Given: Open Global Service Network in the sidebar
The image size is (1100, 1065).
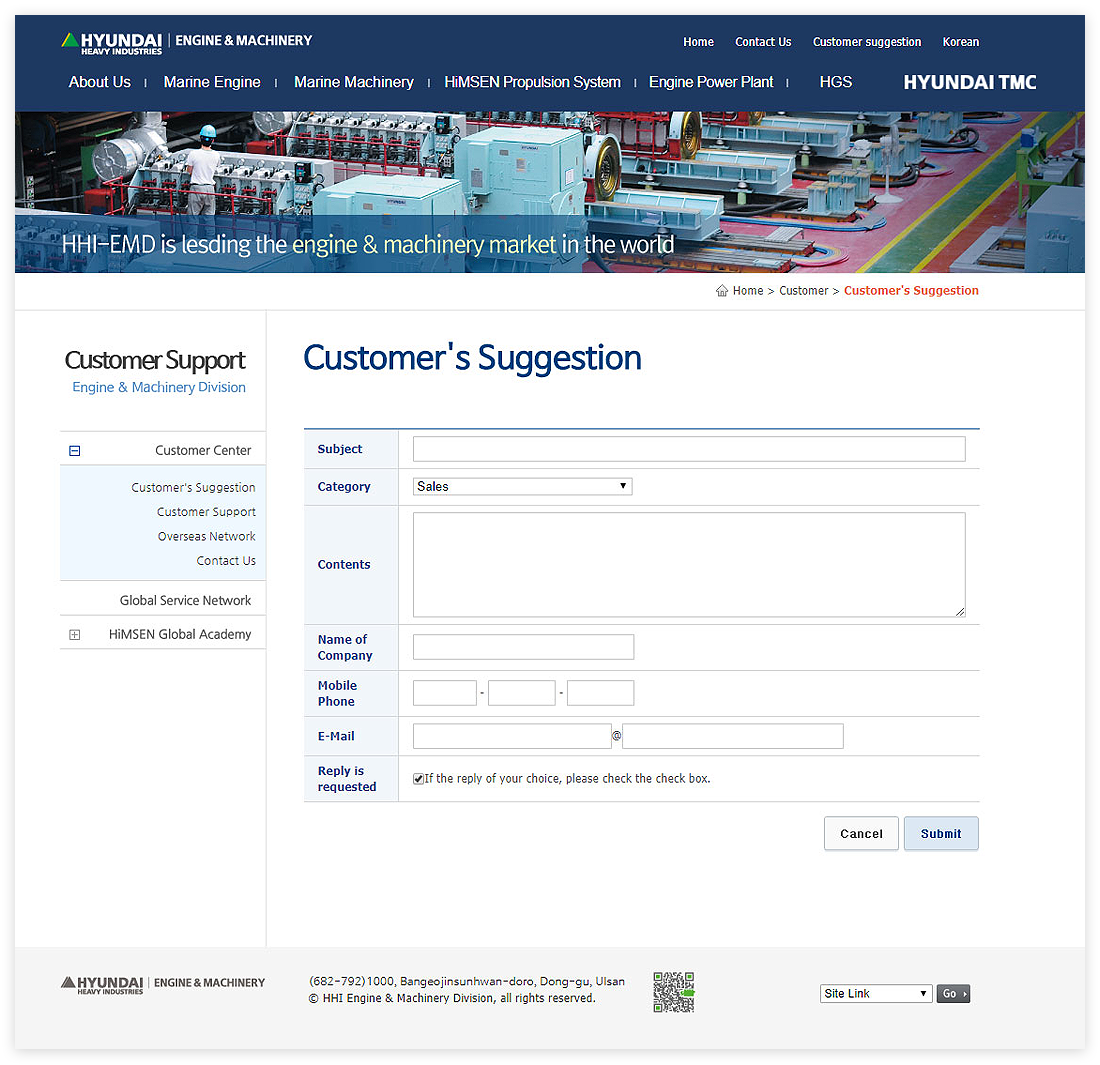Looking at the screenshot, I should tap(185, 601).
